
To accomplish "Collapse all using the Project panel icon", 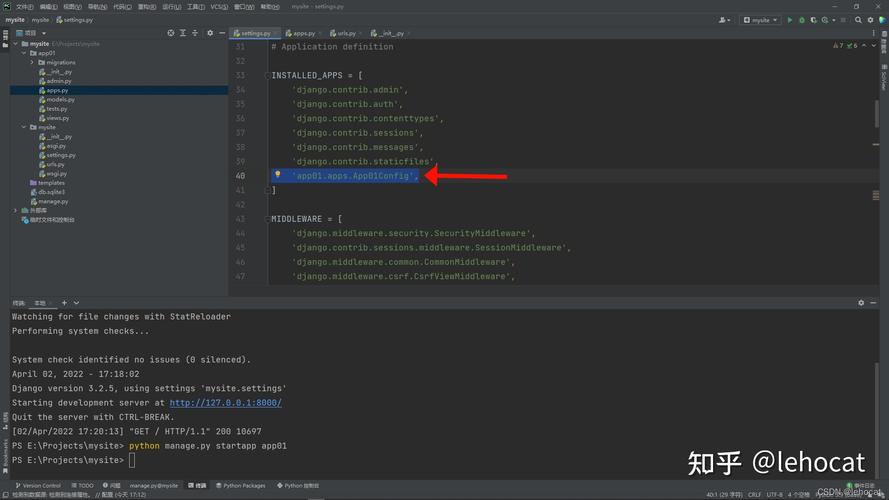I will tap(194, 33).
